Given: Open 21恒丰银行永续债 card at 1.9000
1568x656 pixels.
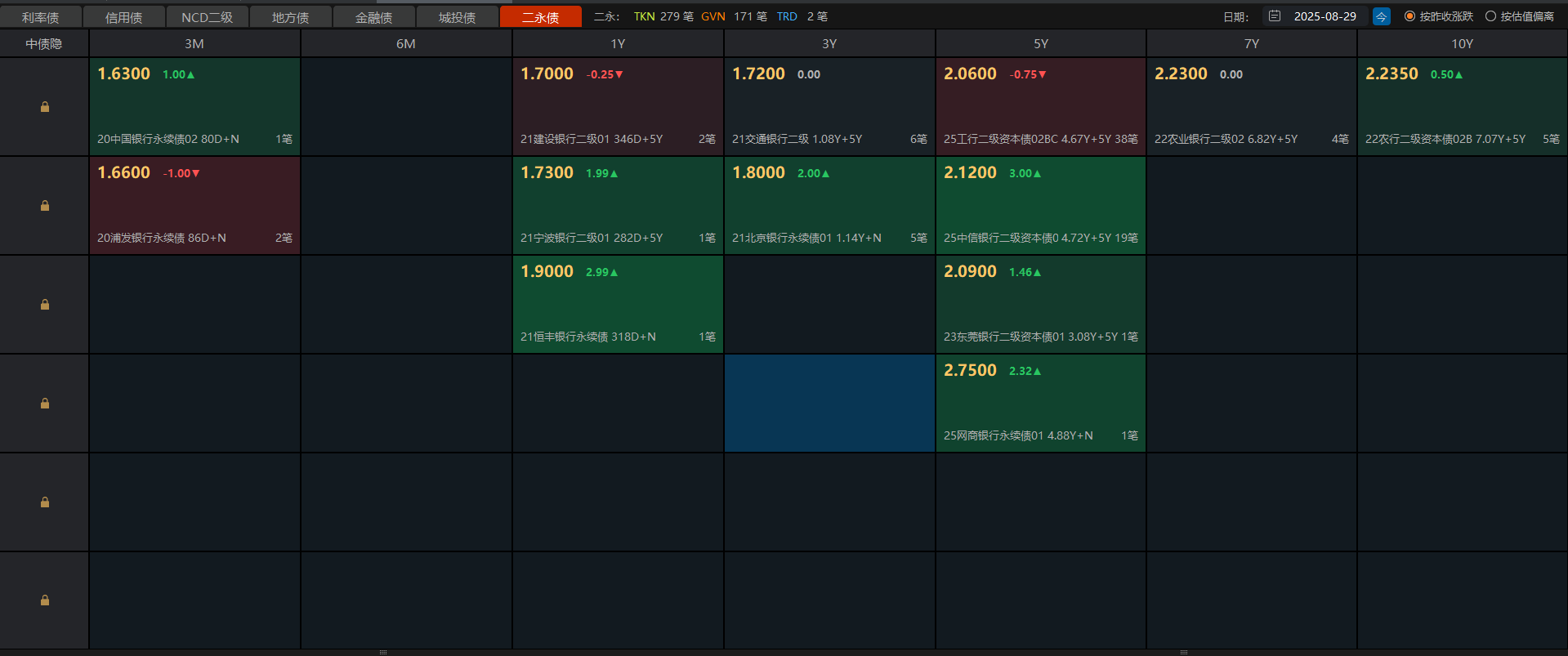Looking at the screenshot, I should click(x=618, y=305).
